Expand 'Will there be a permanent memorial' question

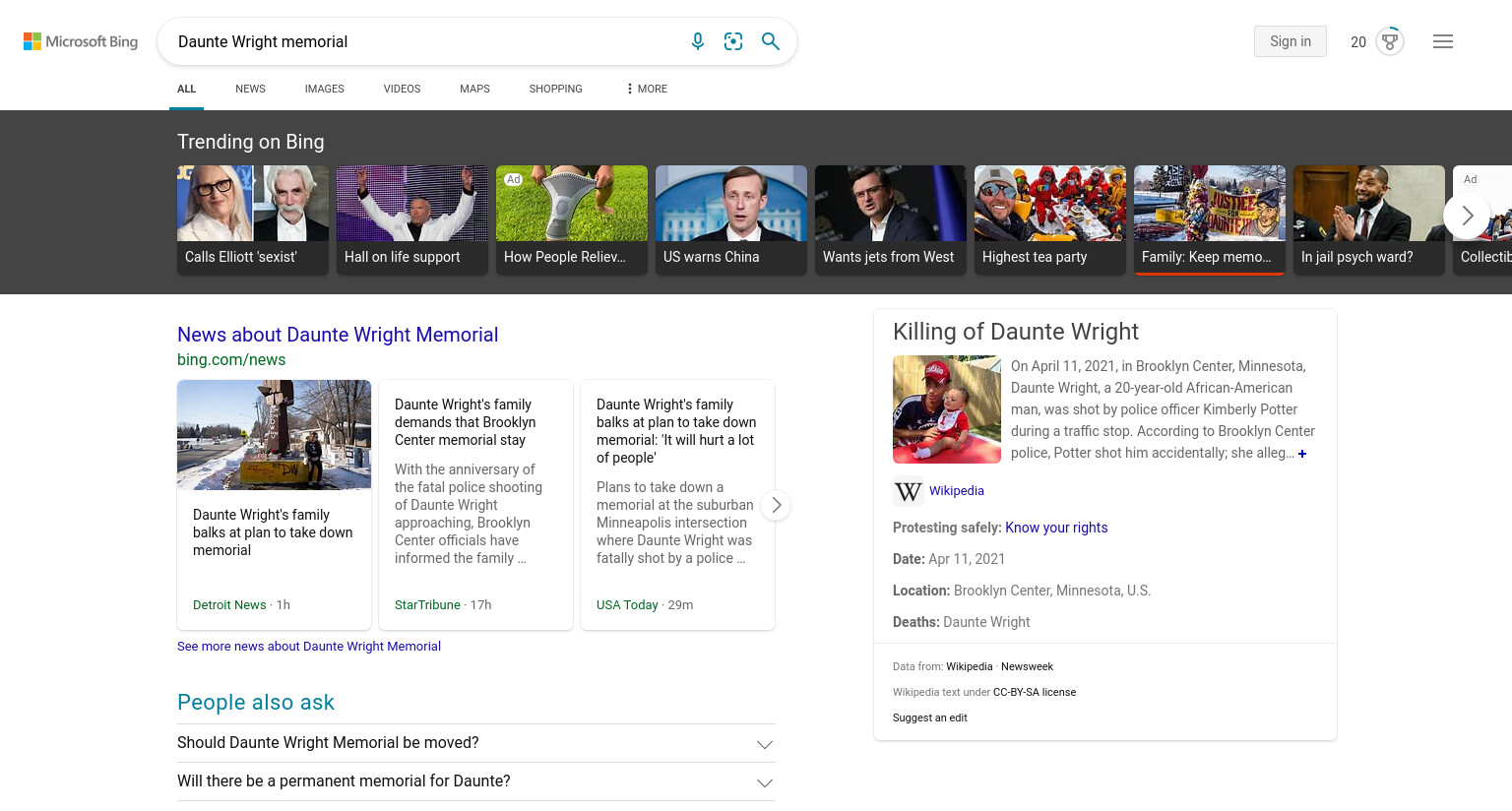475,781
